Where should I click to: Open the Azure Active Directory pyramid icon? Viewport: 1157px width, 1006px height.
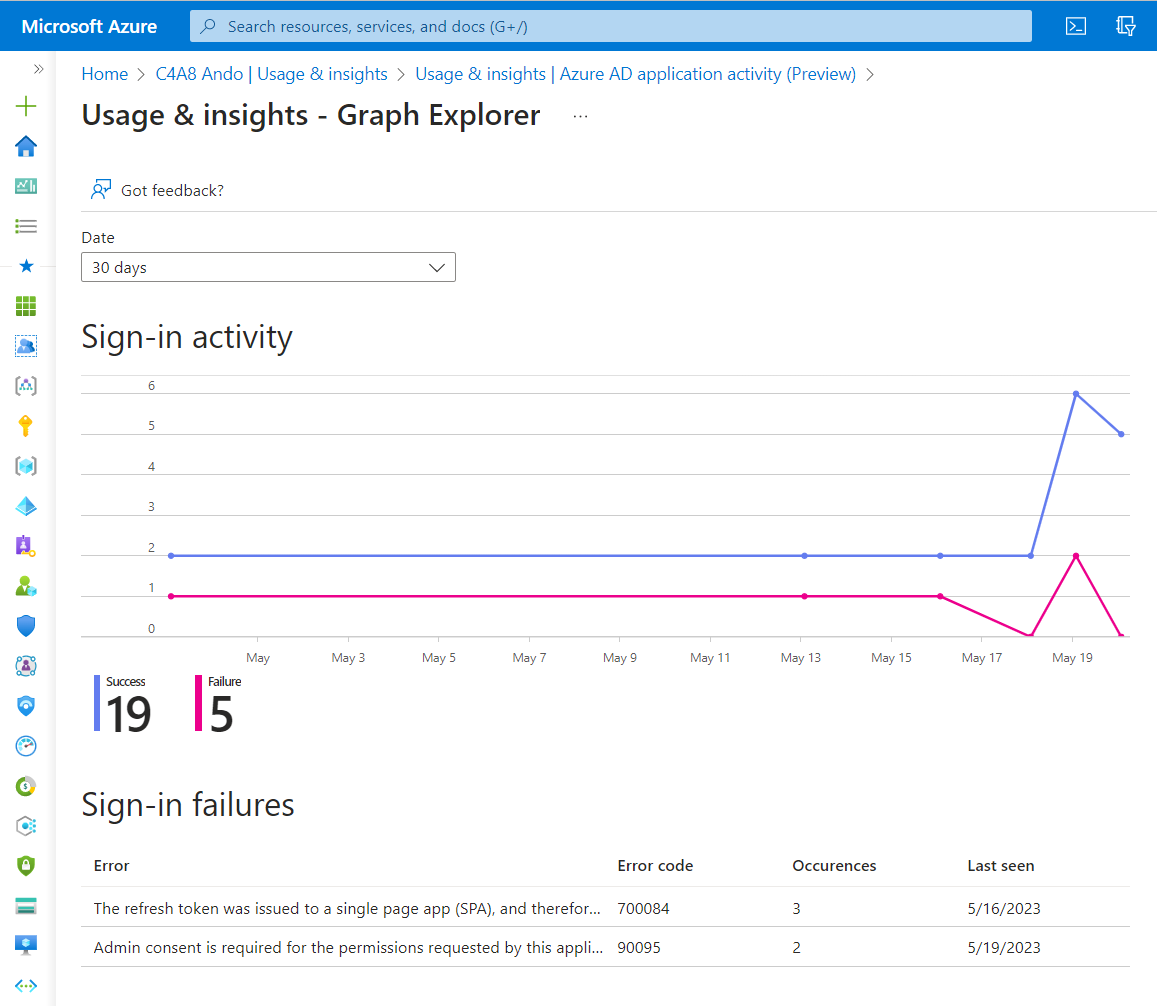(x=26, y=506)
